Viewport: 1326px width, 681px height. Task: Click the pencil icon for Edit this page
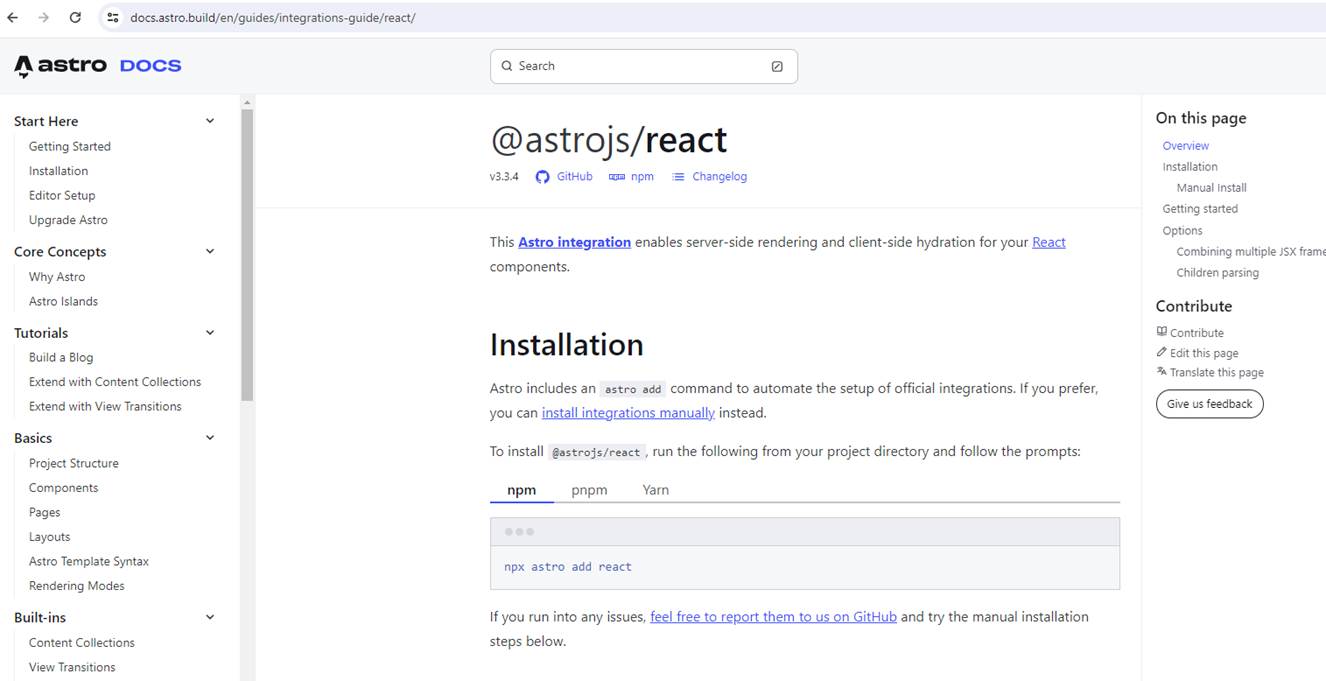pos(1161,352)
